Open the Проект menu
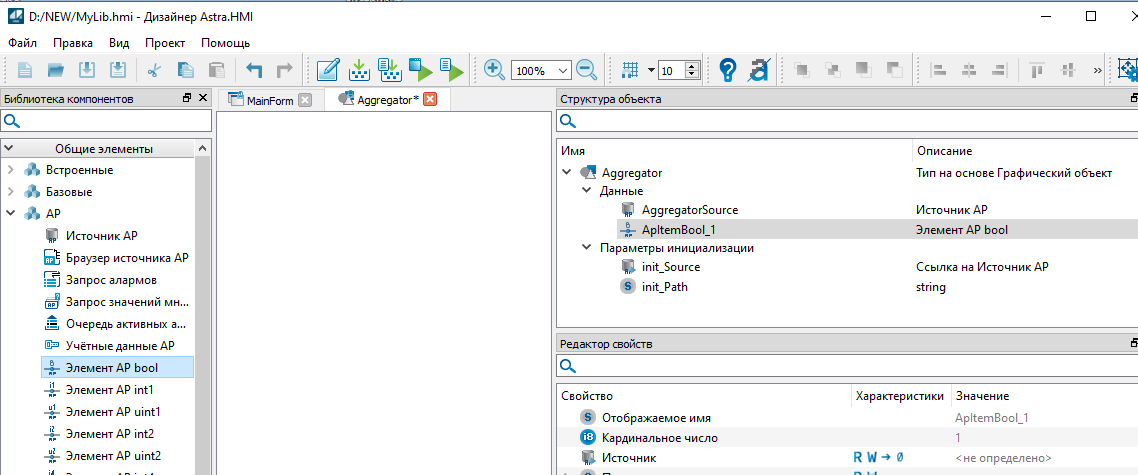 click(165, 43)
